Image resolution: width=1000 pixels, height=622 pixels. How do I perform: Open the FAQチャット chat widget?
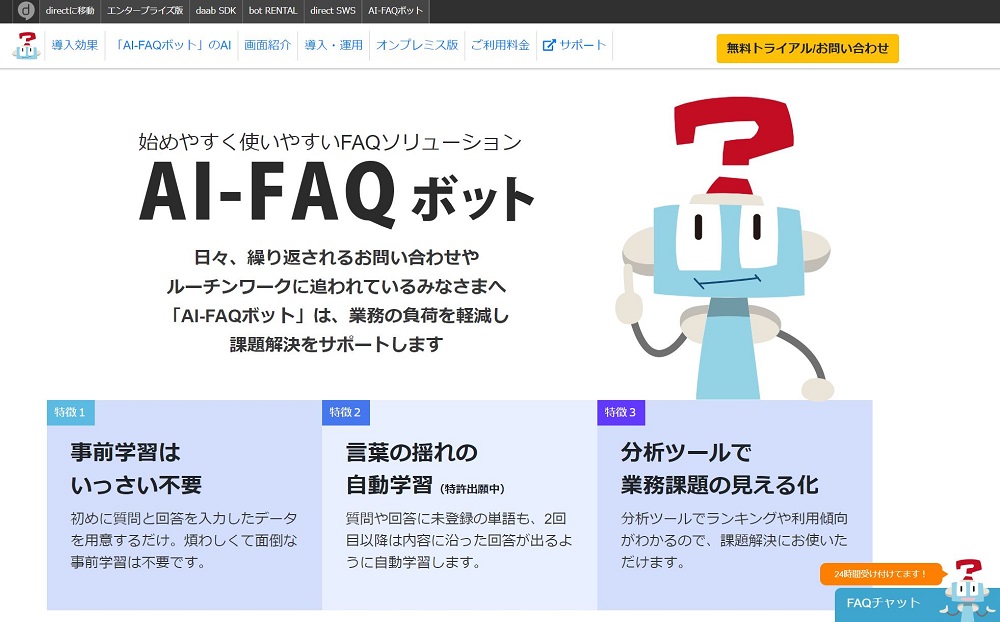point(883,603)
